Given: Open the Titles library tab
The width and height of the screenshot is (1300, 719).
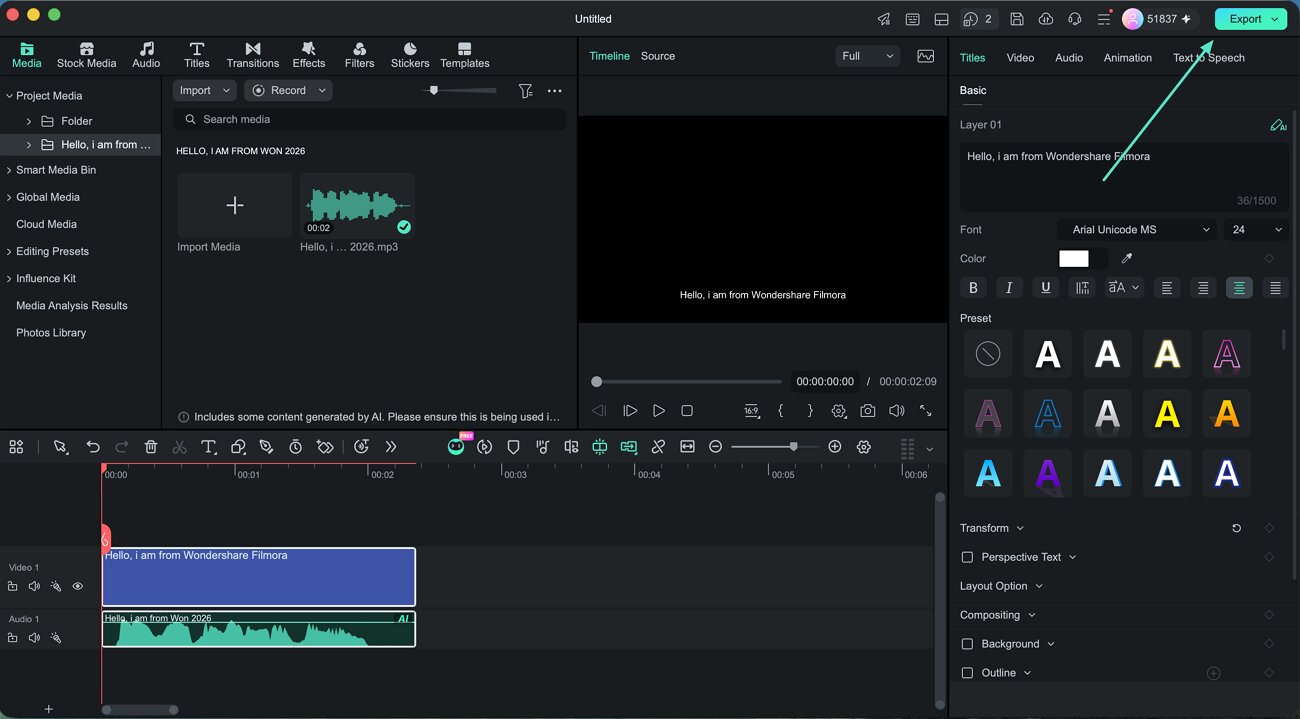Looking at the screenshot, I should [x=197, y=55].
